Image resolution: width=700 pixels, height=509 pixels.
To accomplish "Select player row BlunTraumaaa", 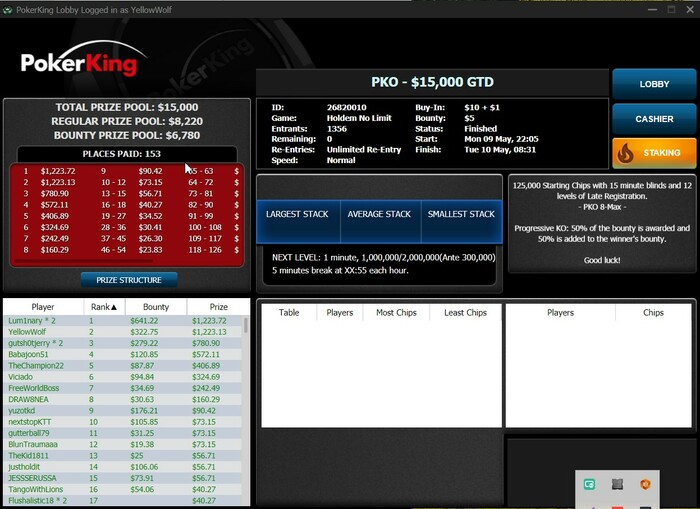I will [123, 444].
